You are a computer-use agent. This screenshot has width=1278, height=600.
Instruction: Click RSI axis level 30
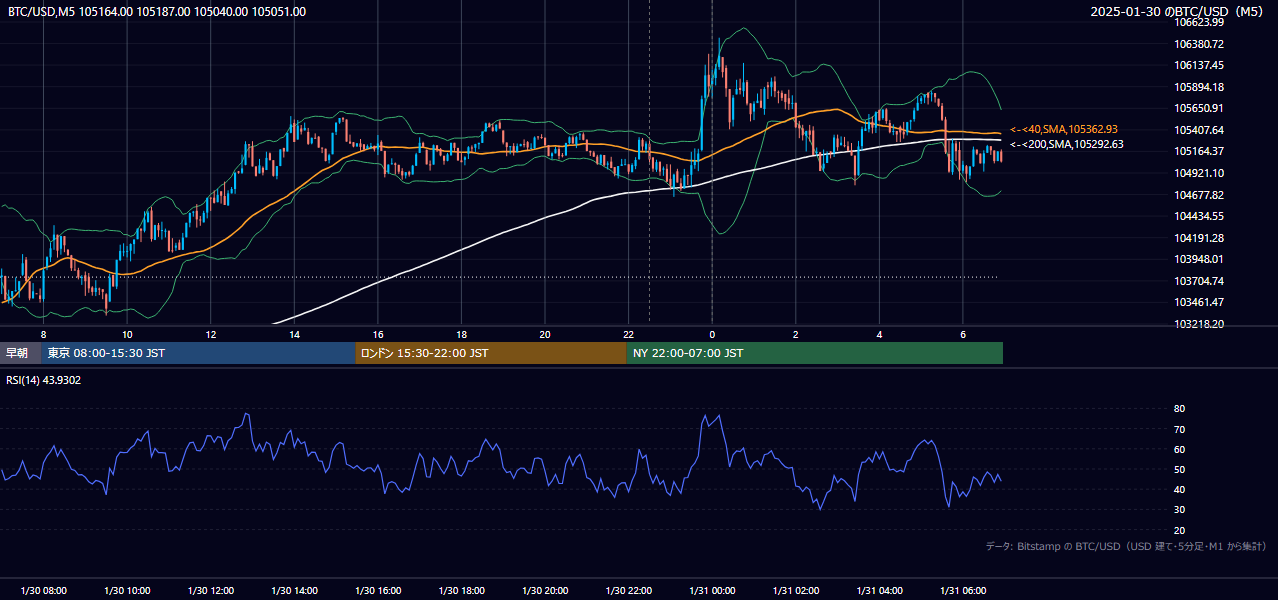(x=1179, y=510)
